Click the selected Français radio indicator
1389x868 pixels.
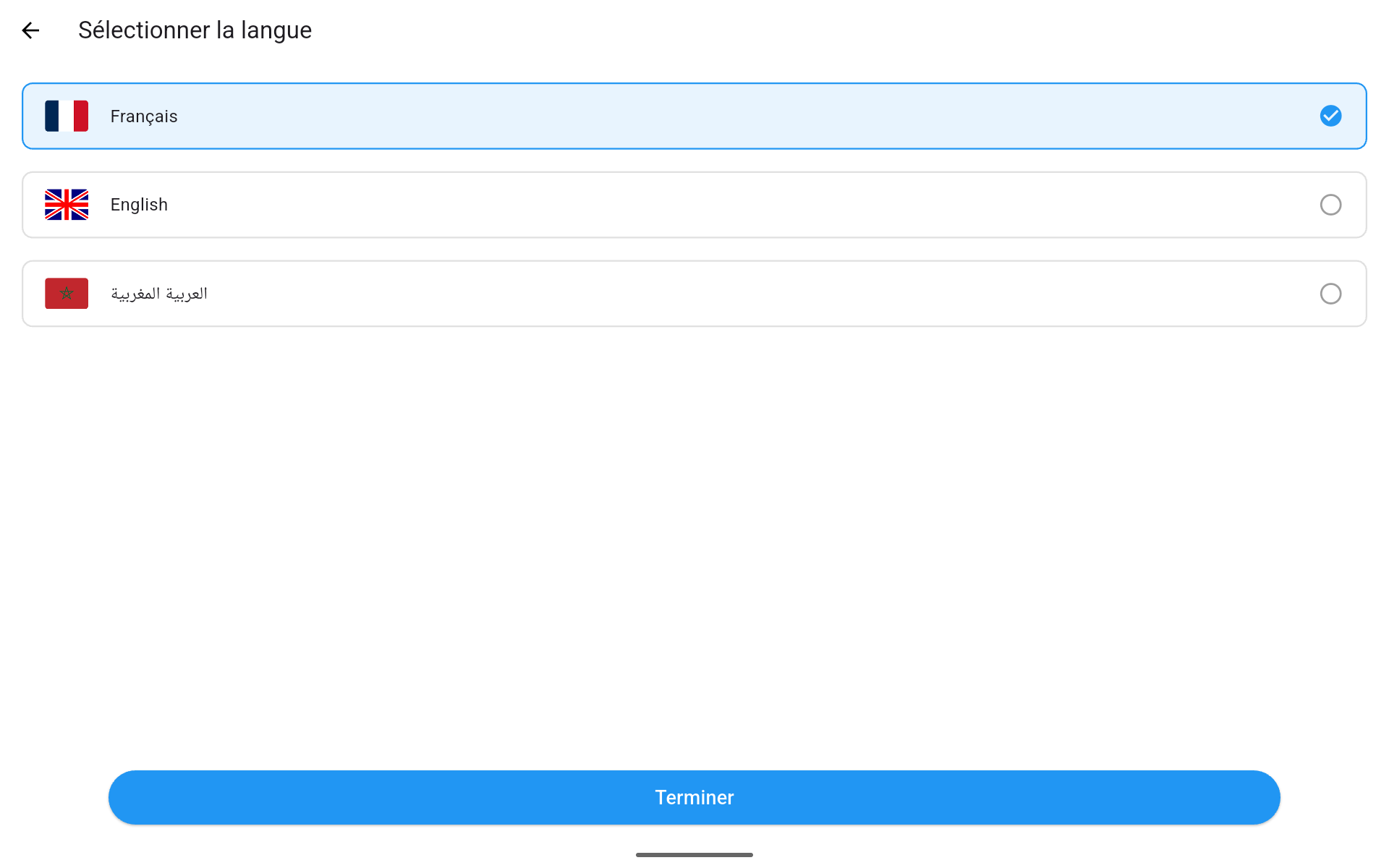1330,116
